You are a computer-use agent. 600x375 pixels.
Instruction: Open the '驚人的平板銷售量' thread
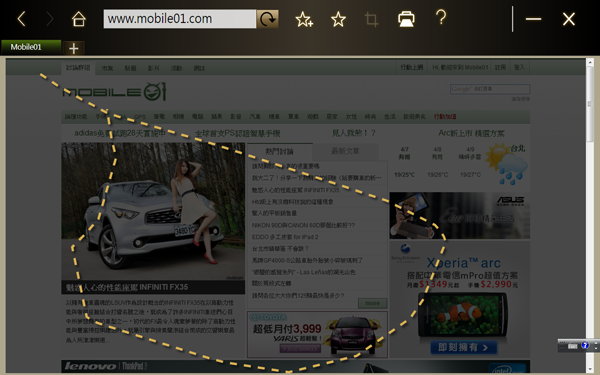(x=274, y=213)
